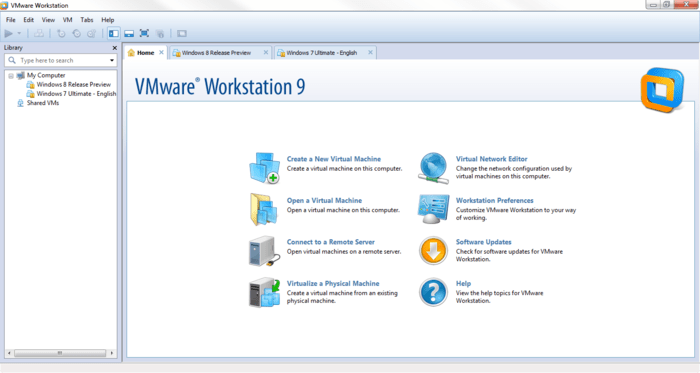
Task: Click the Software Updates link
Action: click(x=483, y=242)
